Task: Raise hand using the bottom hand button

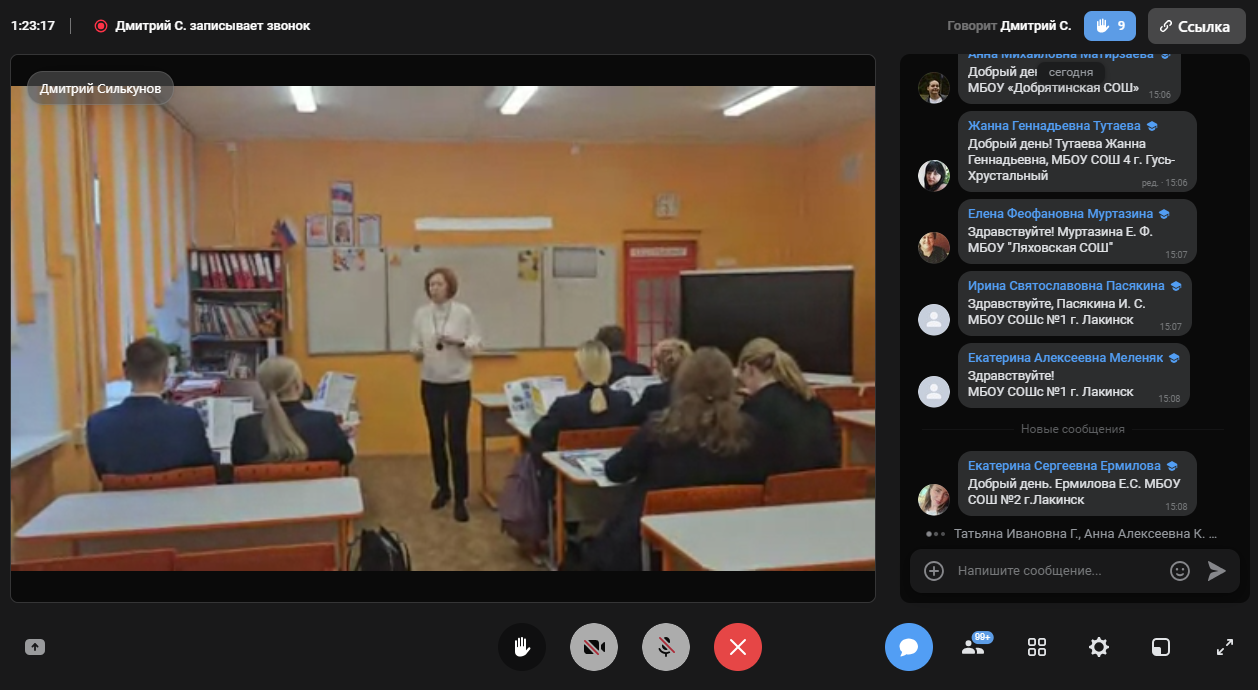Action: pos(522,647)
